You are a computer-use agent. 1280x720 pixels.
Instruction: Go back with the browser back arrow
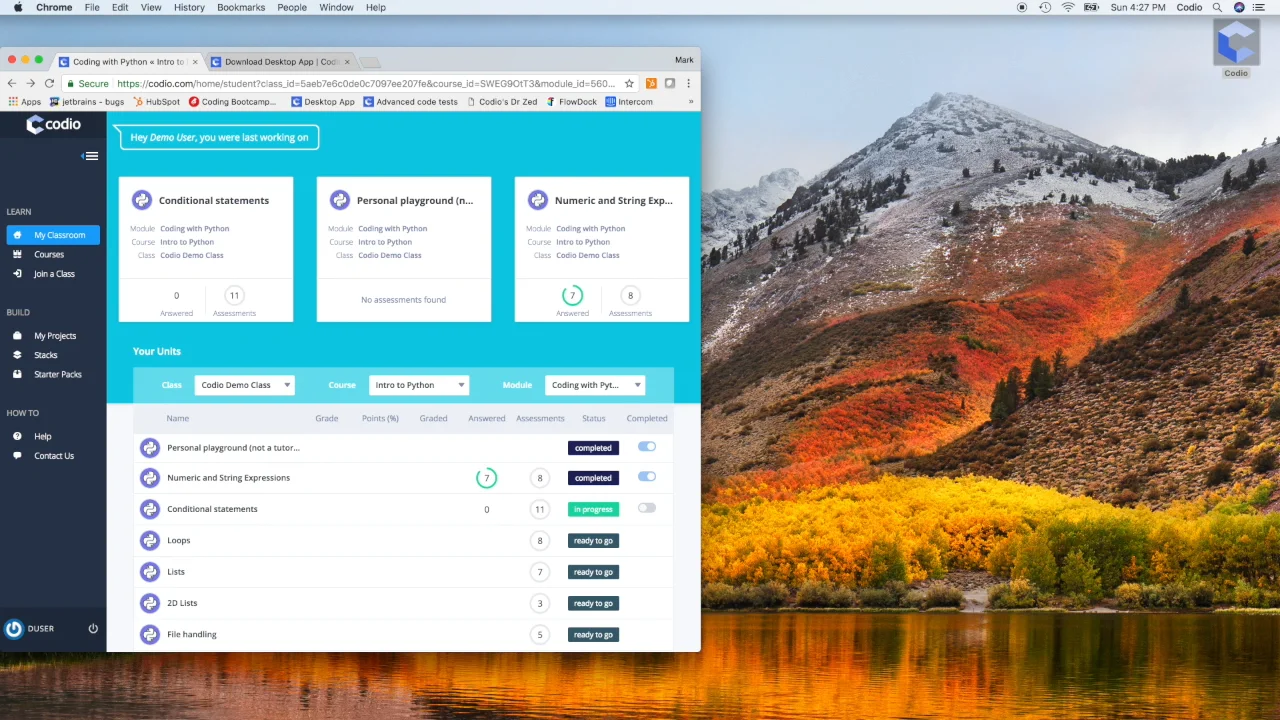pyautogui.click(x=12, y=83)
